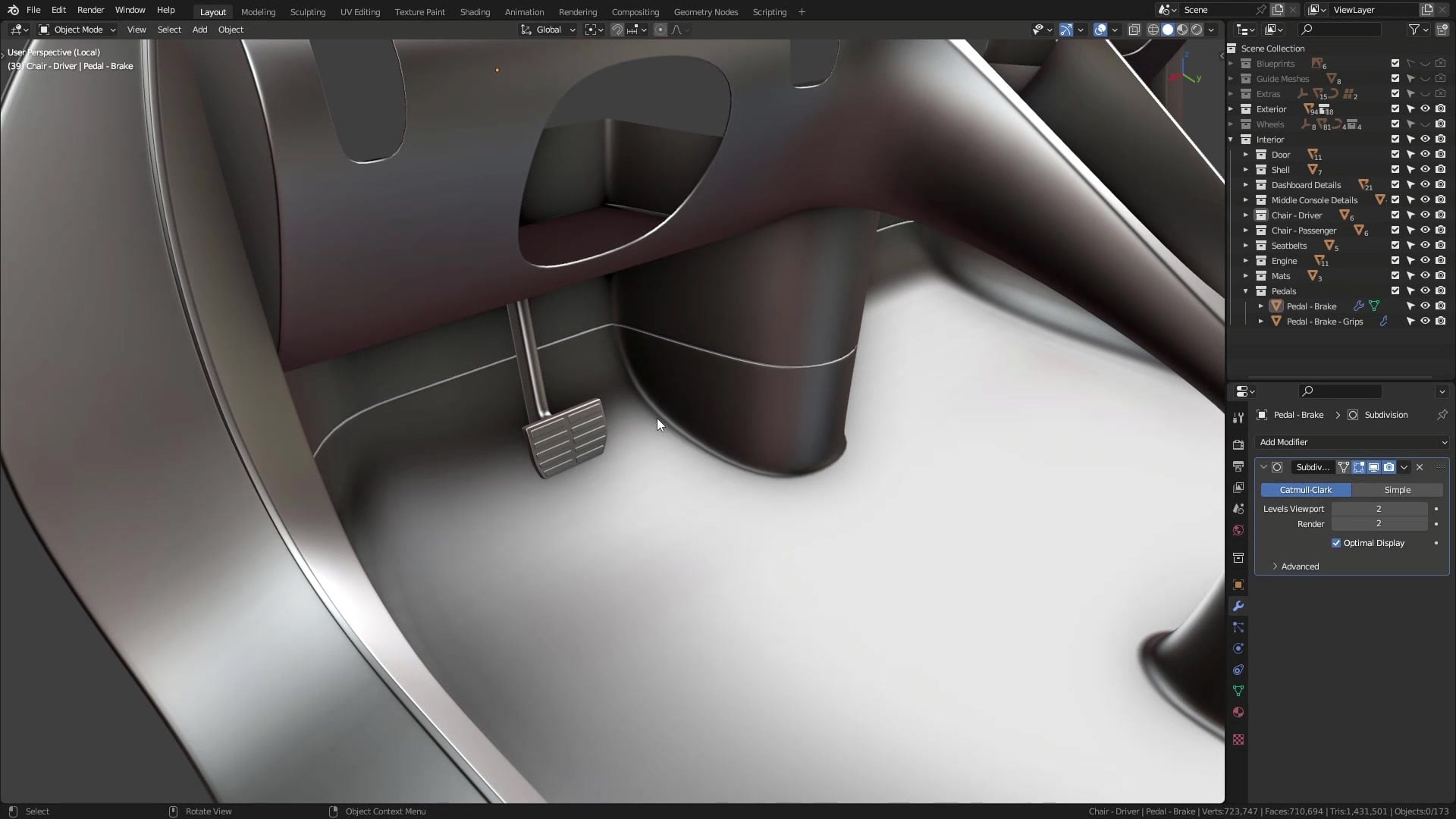The height and width of the screenshot is (819, 1456).
Task: Toggle proportional editing icon
Action: click(661, 30)
